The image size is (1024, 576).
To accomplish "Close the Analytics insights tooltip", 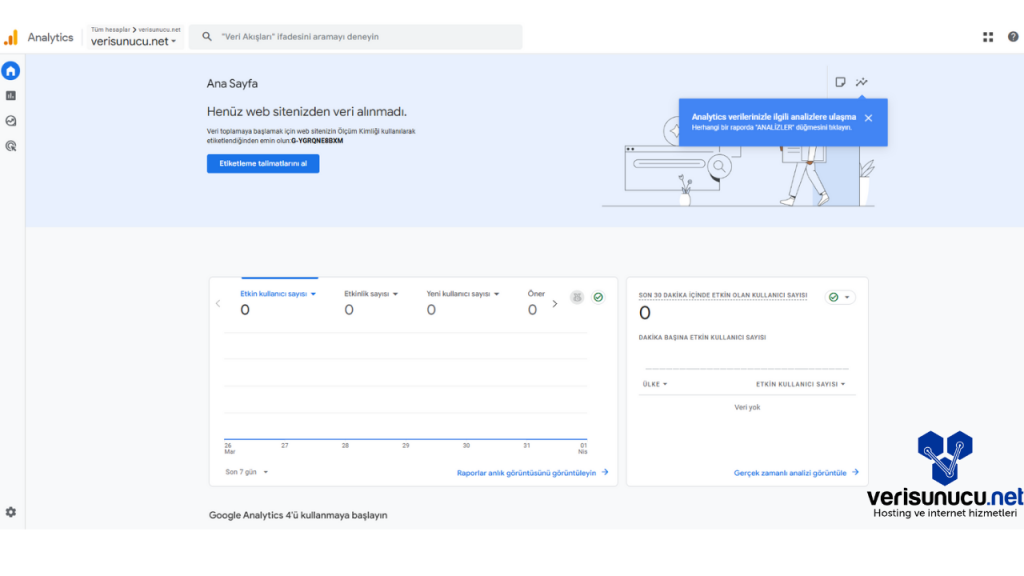I will (869, 118).
